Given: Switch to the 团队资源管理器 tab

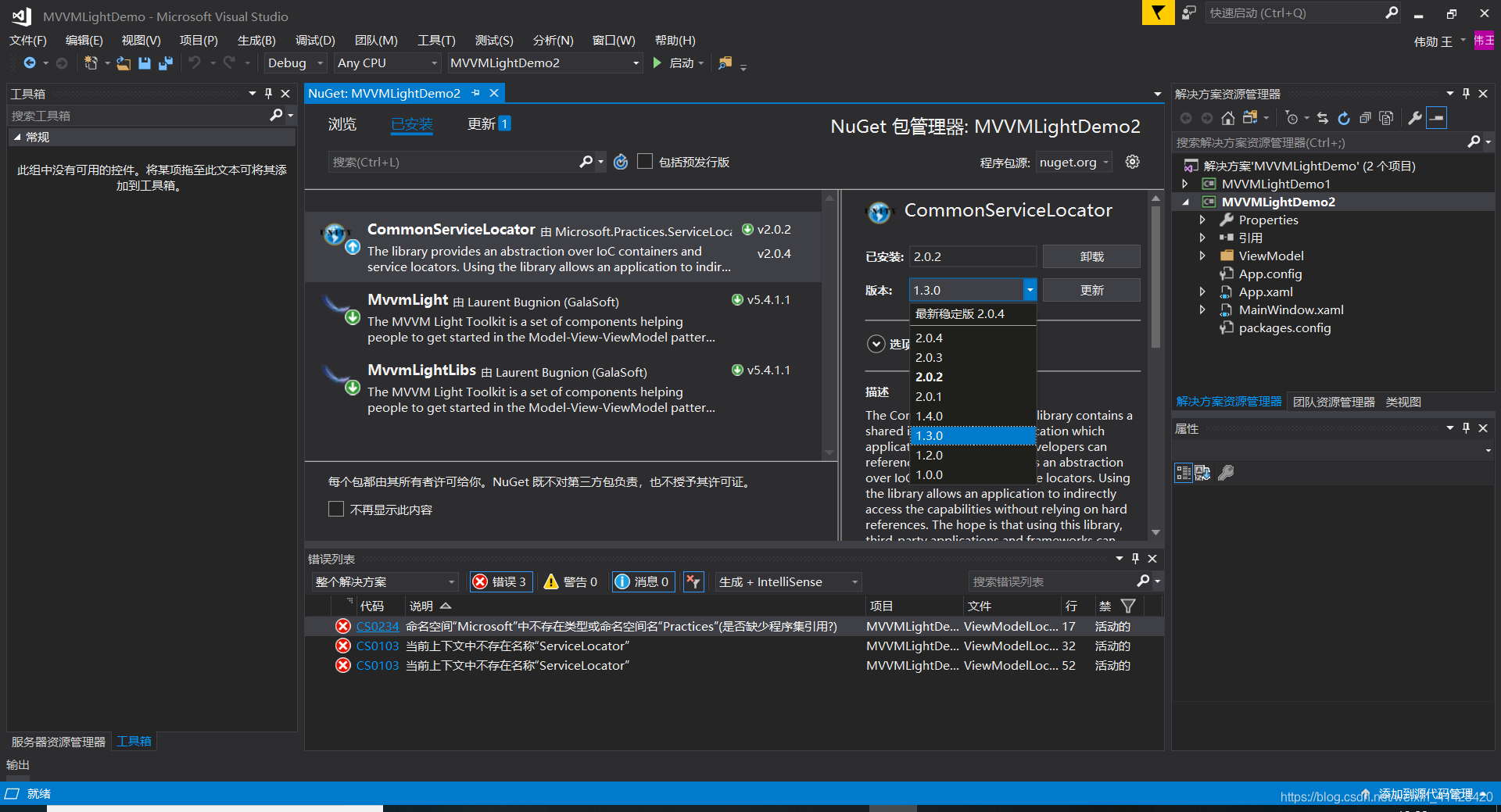Looking at the screenshot, I should click(x=1334, y=402).
